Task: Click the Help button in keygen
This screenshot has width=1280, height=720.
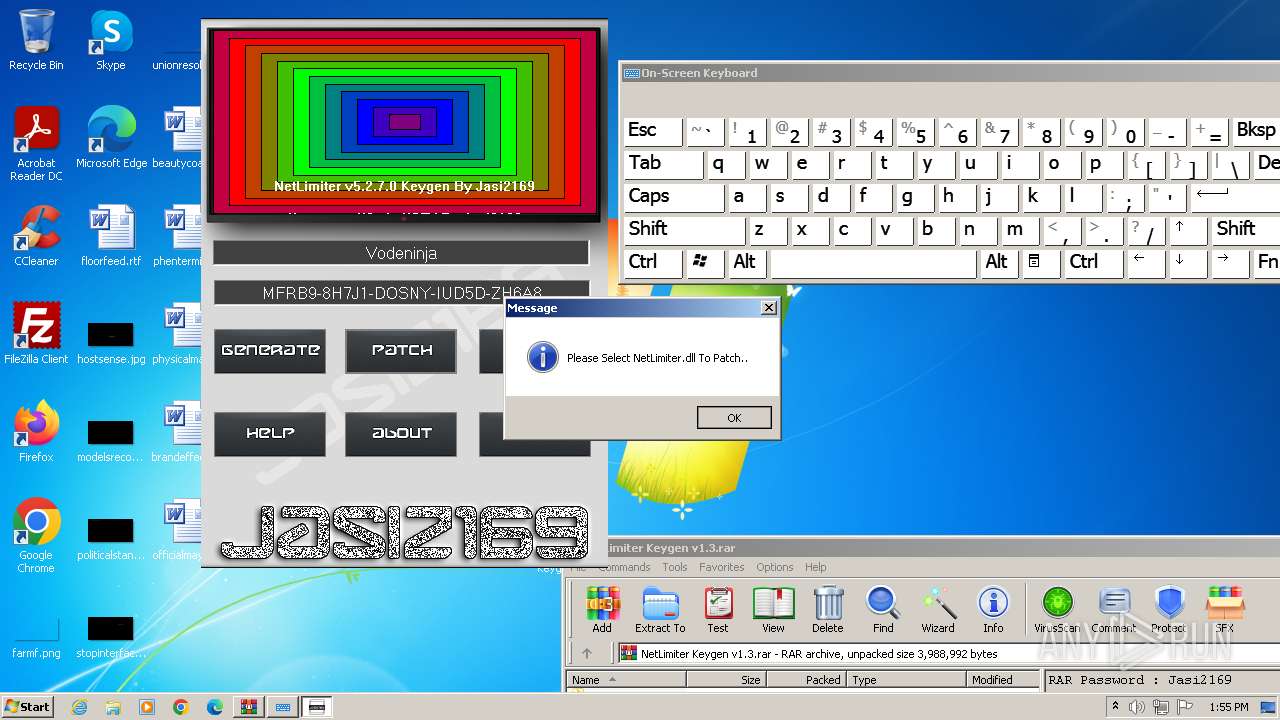Action: tap(270, 433)
